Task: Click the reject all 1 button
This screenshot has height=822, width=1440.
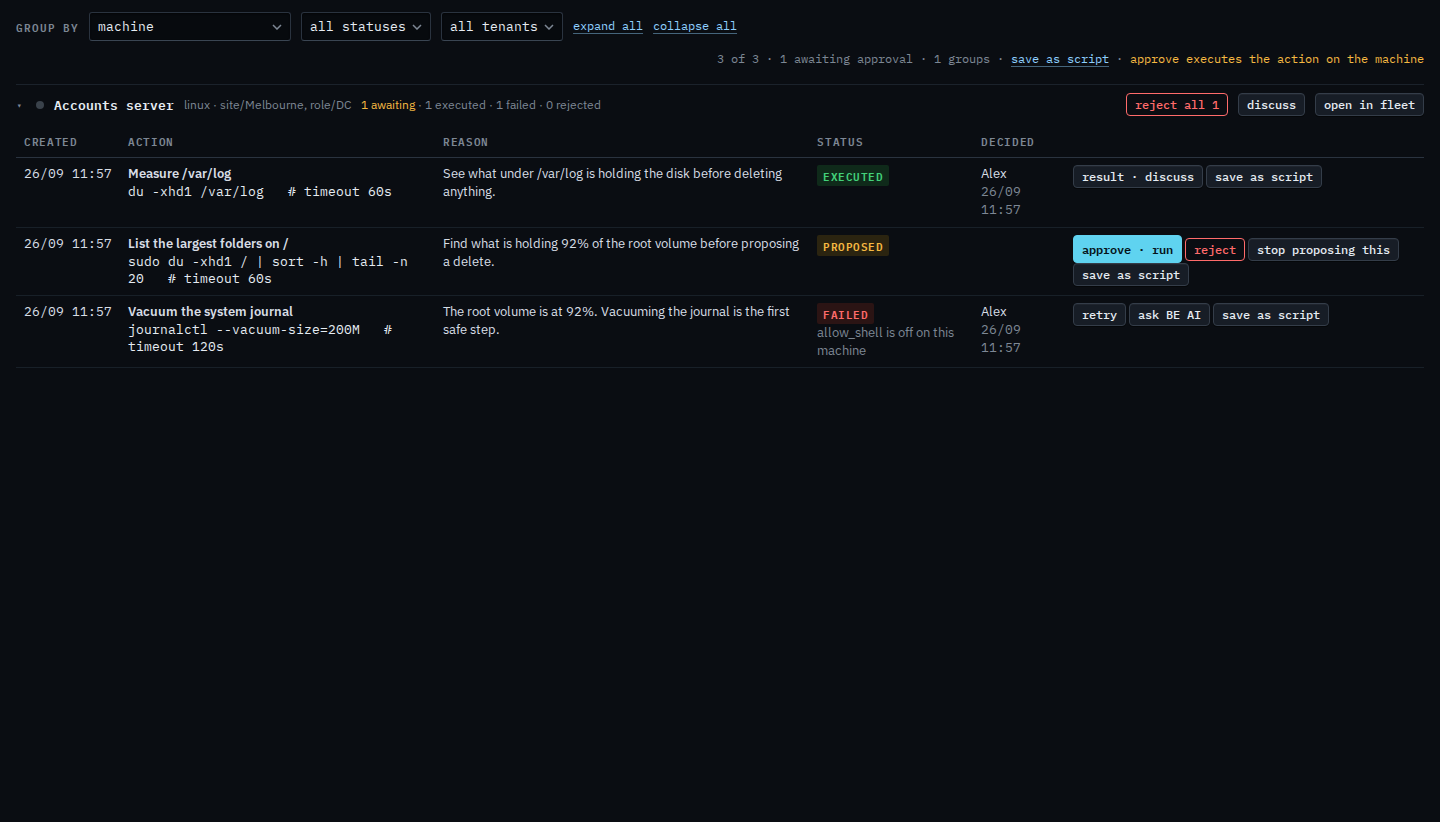Action: pyautogui.click(x=1177, y=105)
